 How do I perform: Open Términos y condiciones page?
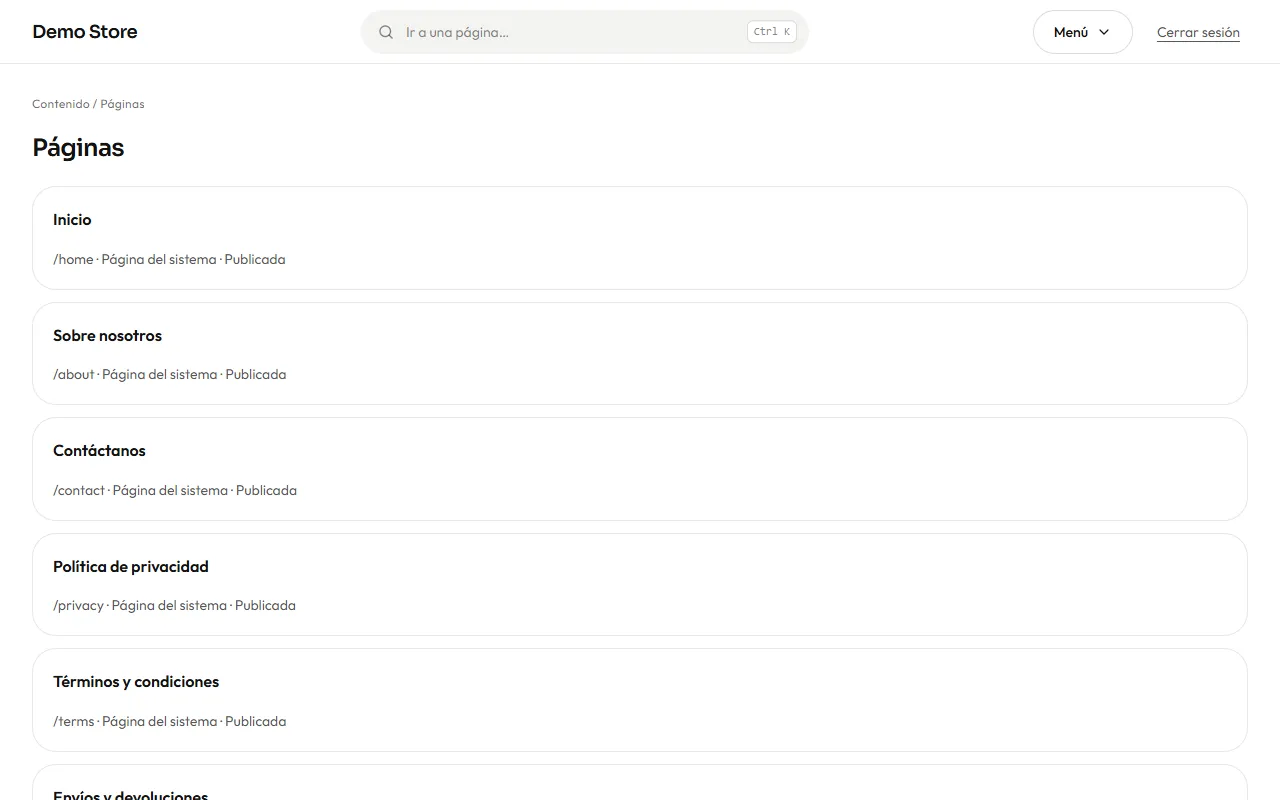pos(640,700)
